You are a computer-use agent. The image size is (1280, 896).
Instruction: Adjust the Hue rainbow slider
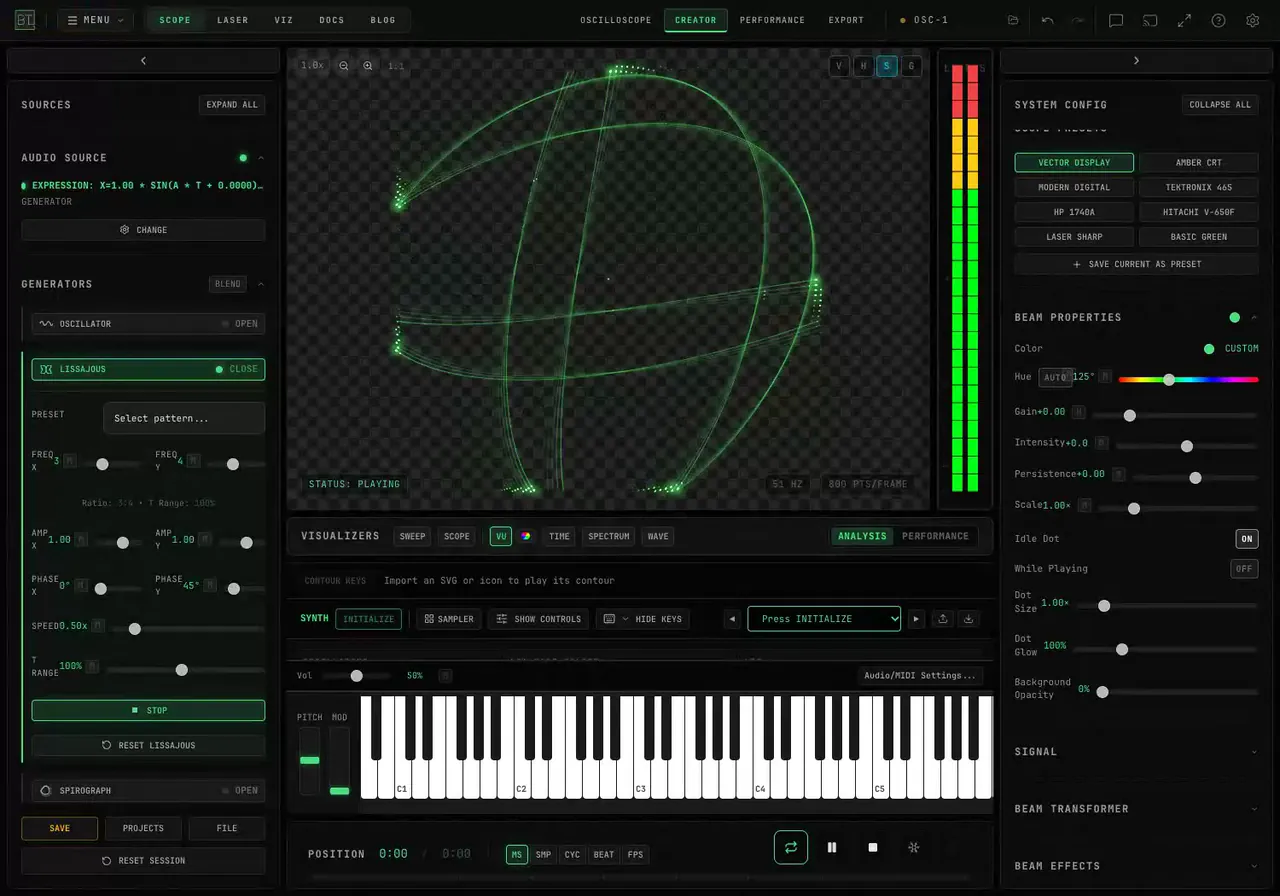pos(1188,379)
